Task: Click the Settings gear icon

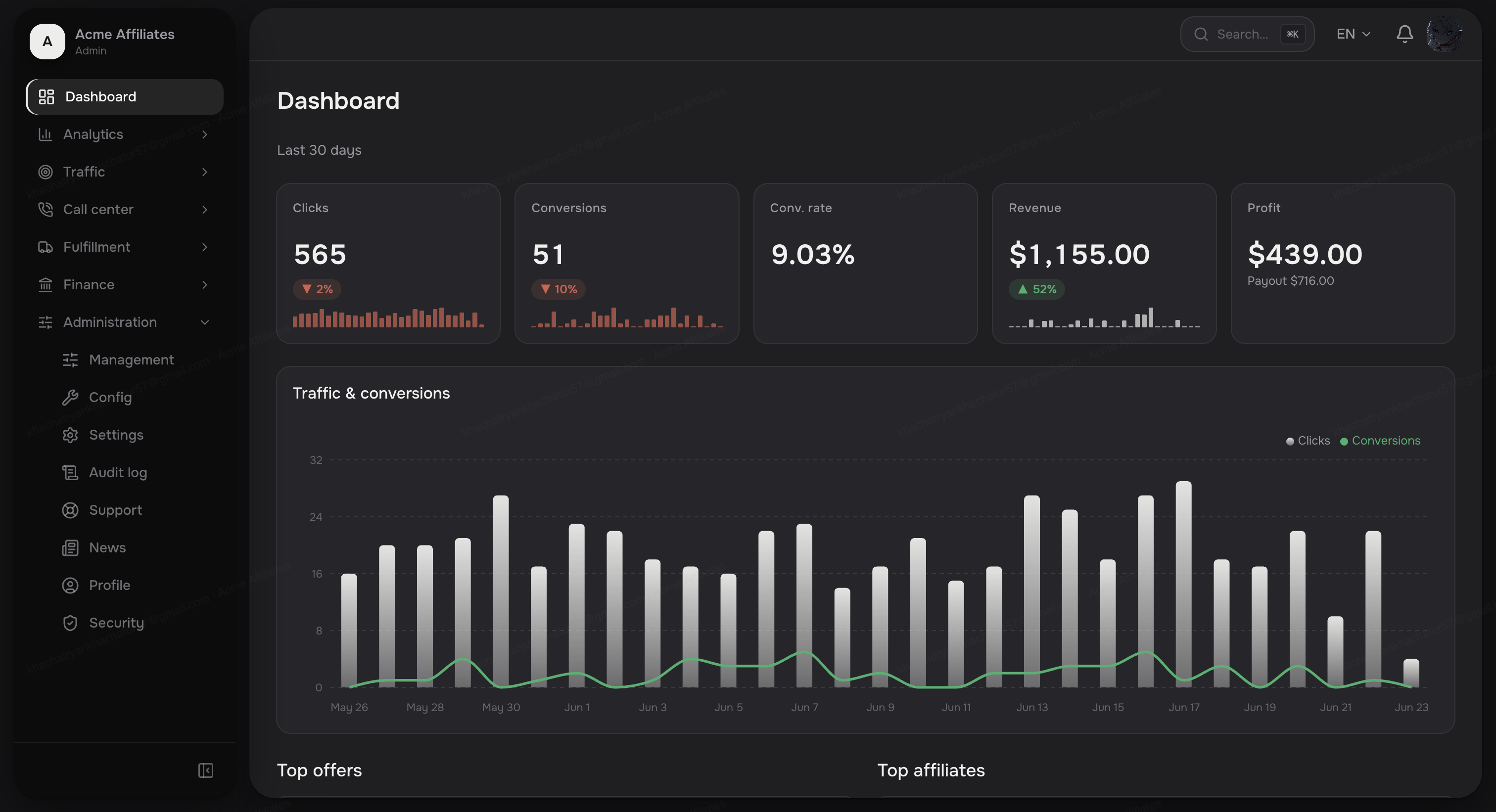Action: point(70,435)
